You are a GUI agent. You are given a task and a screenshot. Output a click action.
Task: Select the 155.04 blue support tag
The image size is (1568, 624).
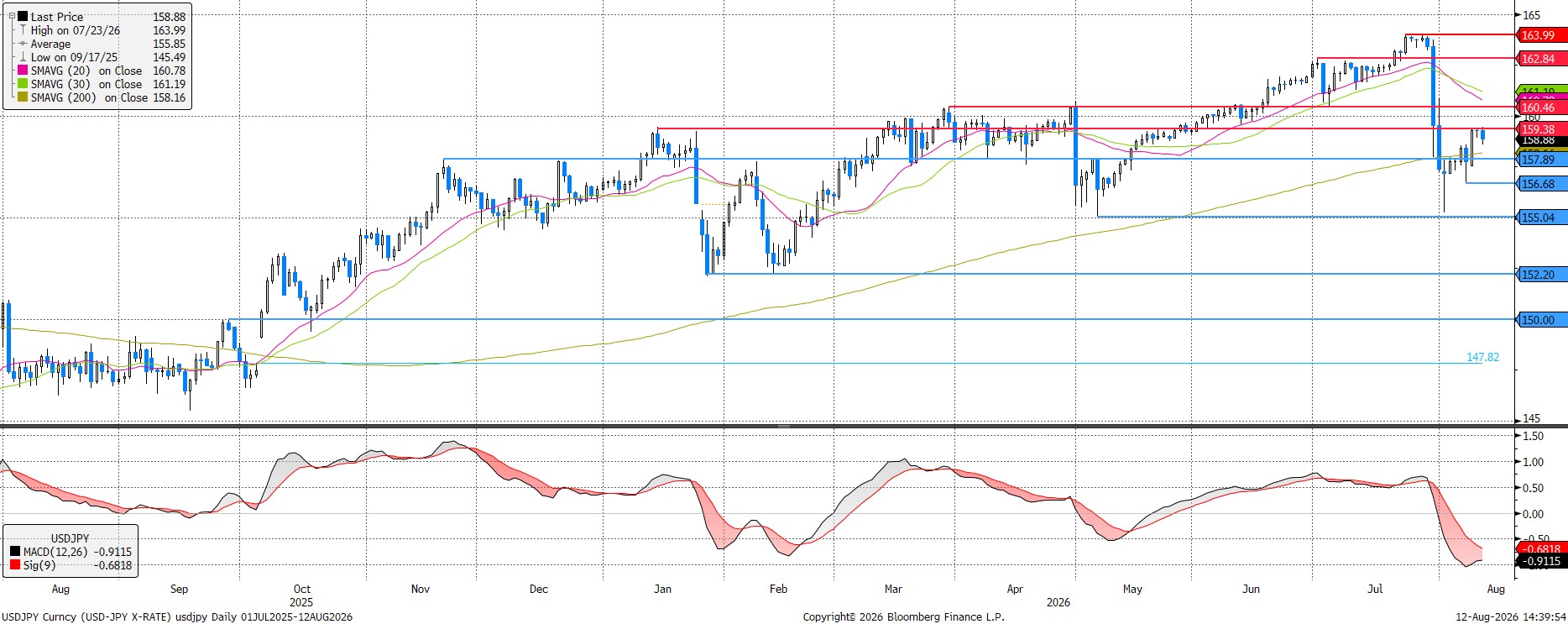point(1542,218)
